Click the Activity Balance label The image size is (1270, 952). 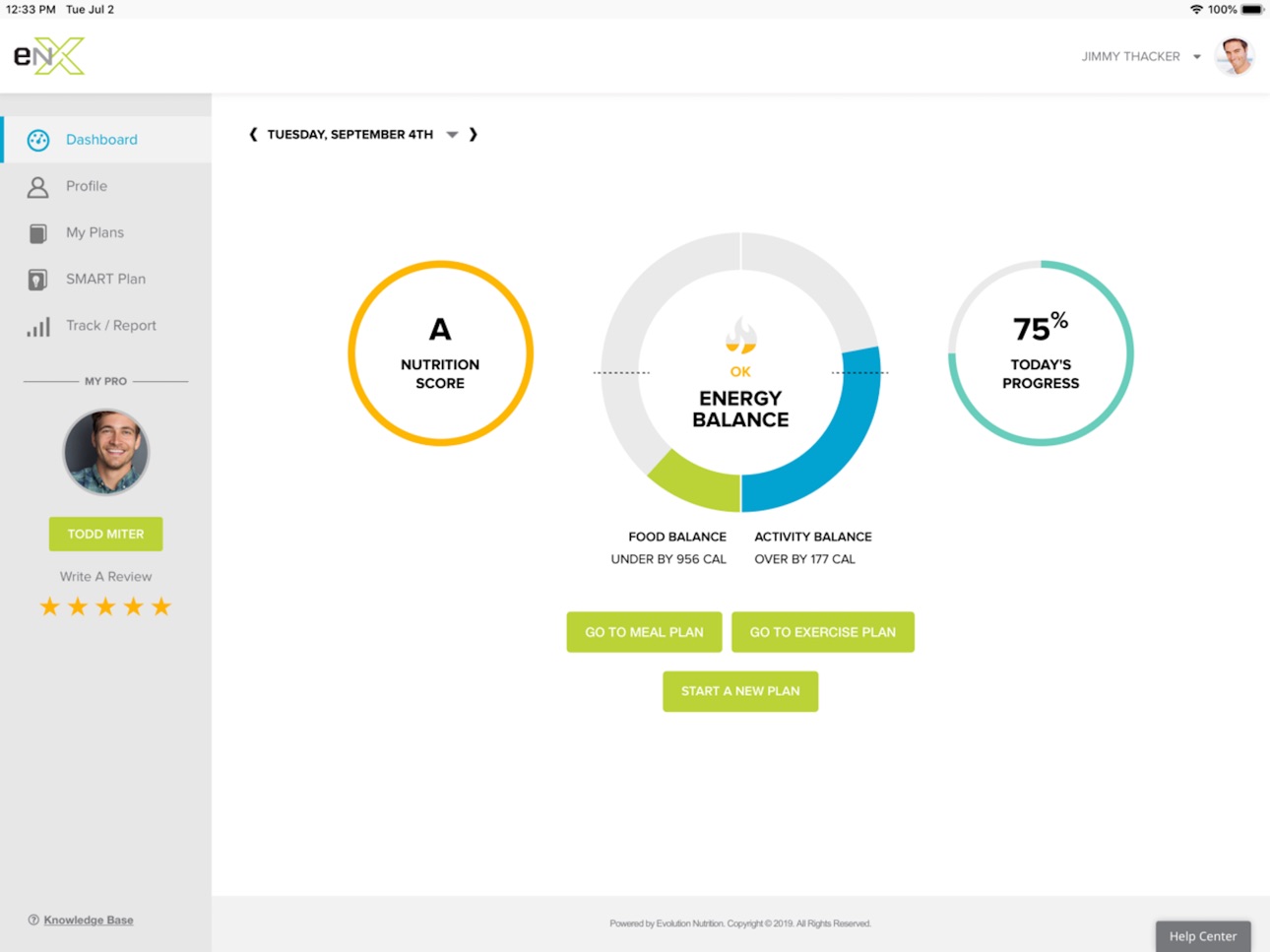click(x=813, y=537)
